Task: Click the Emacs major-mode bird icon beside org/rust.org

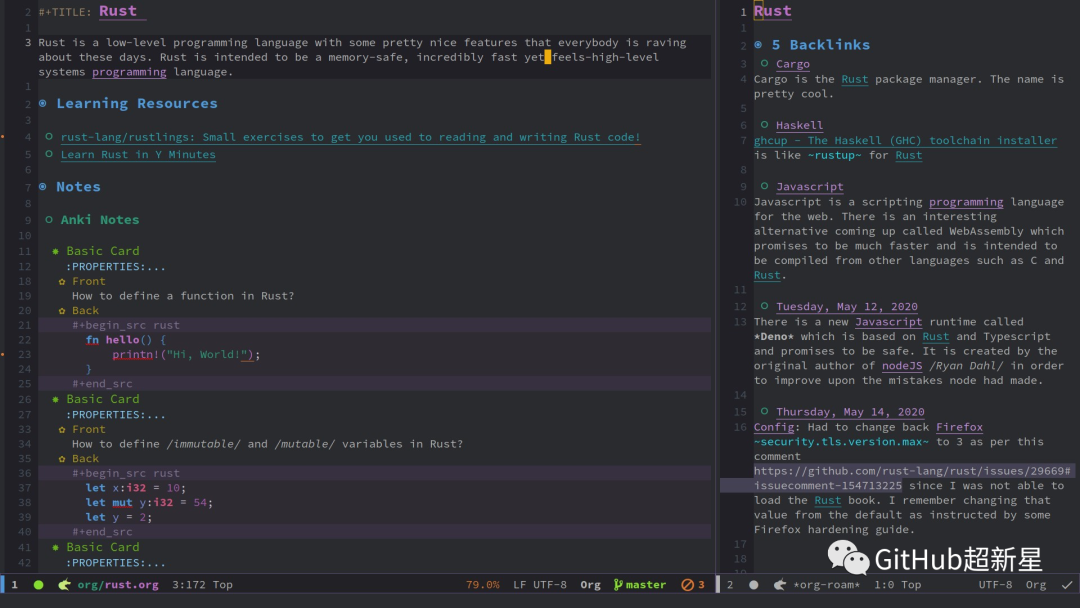Action: [64, 585]
